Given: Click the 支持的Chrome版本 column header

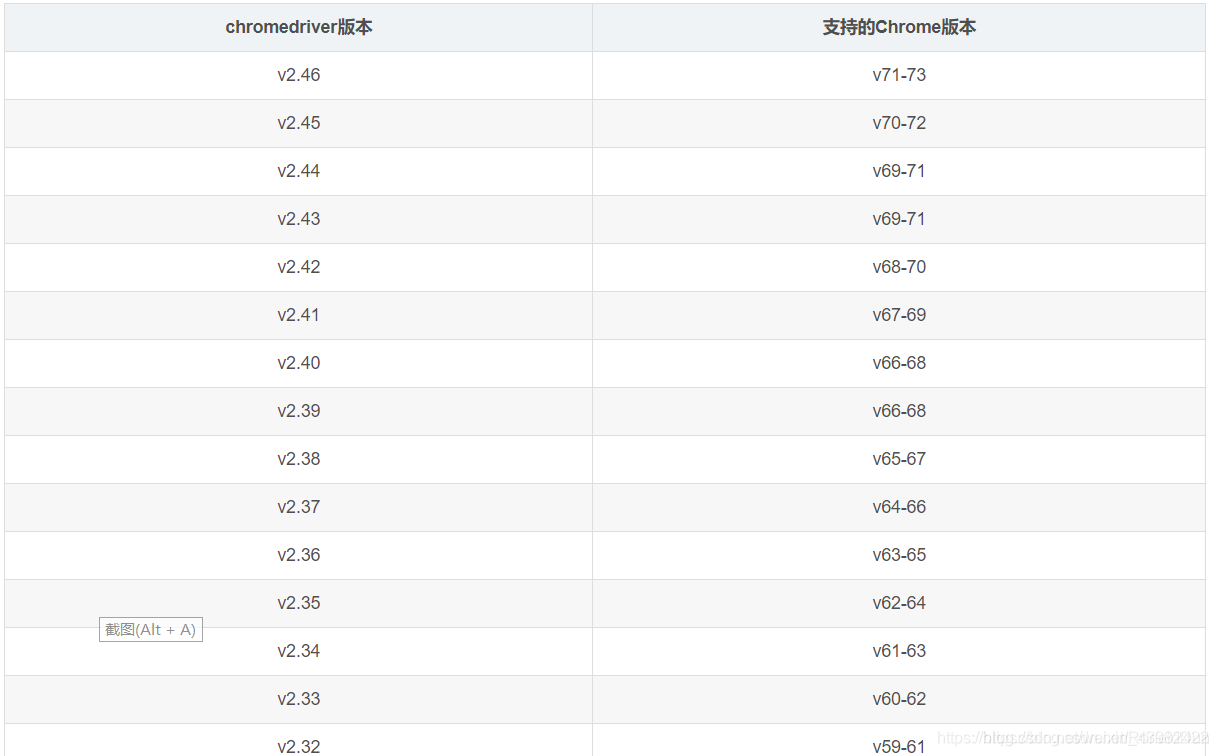Looking at the screenshot, I should 899,27.
